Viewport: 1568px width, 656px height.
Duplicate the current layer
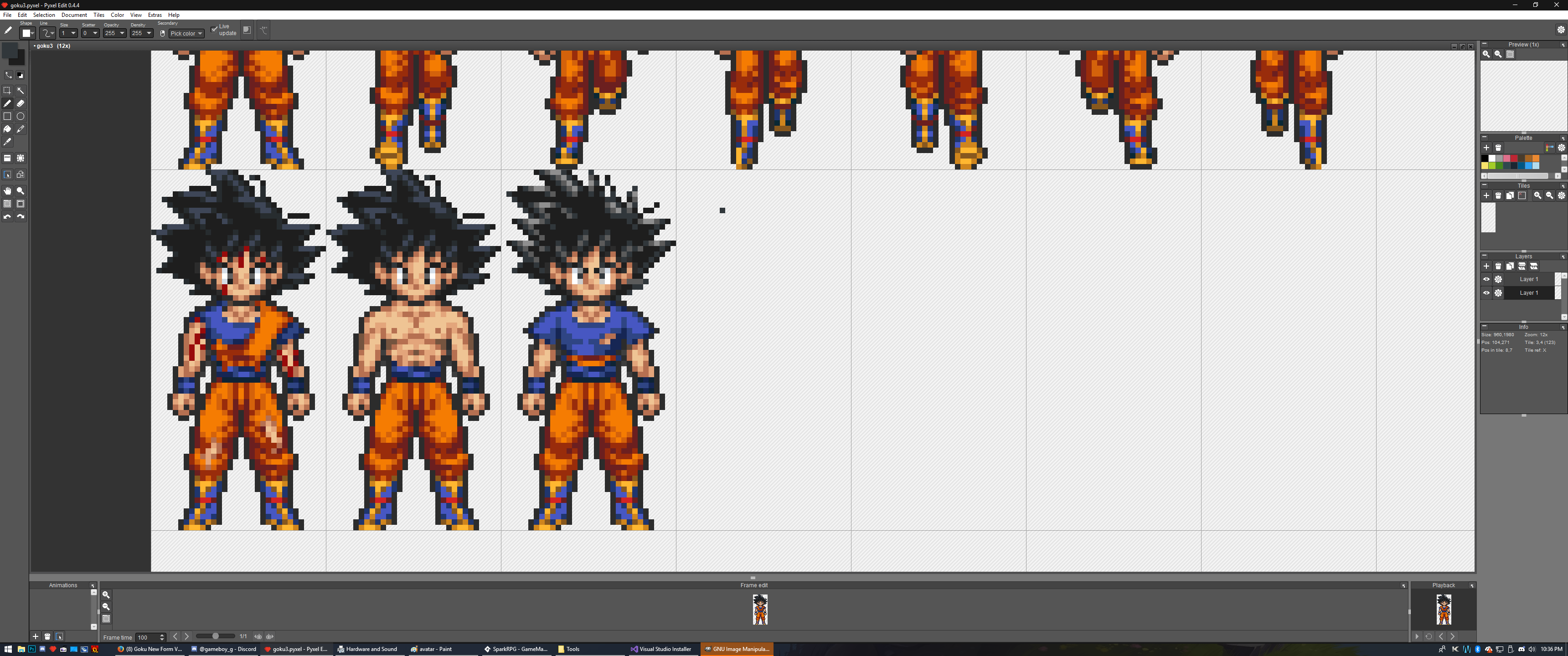(1510, 266)
